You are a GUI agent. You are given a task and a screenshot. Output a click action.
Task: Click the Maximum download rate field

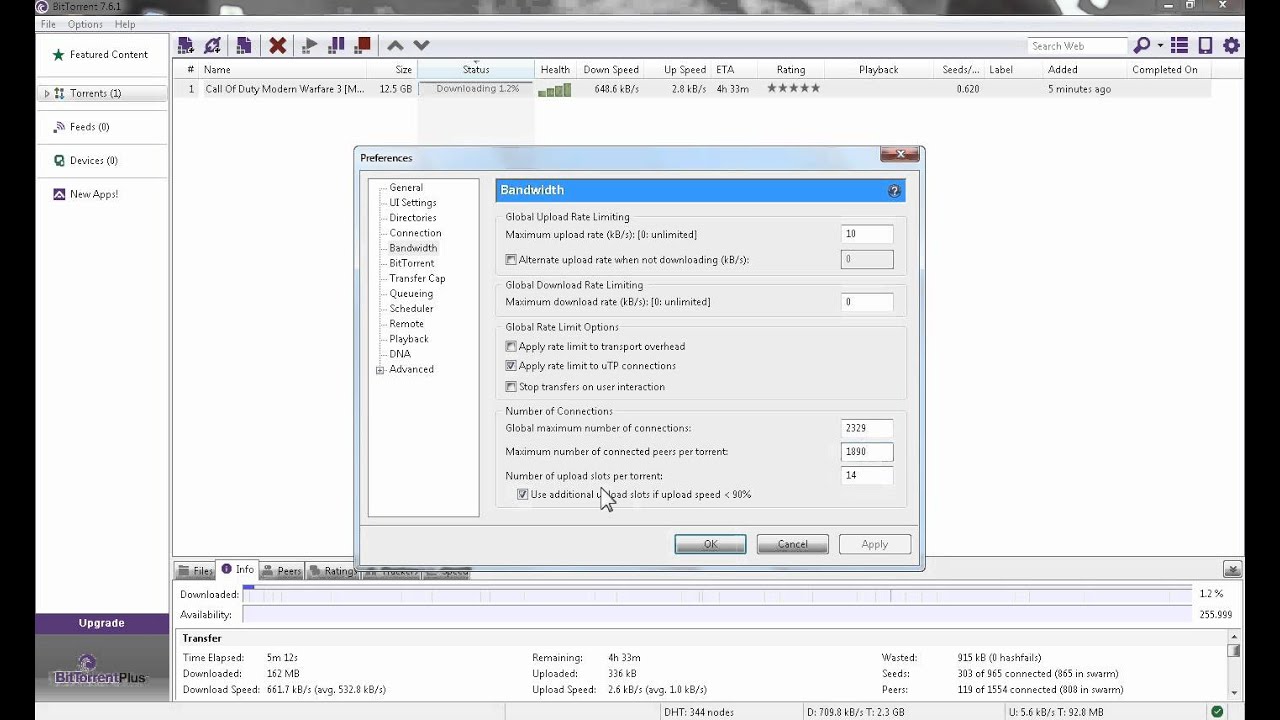point(867,302)
